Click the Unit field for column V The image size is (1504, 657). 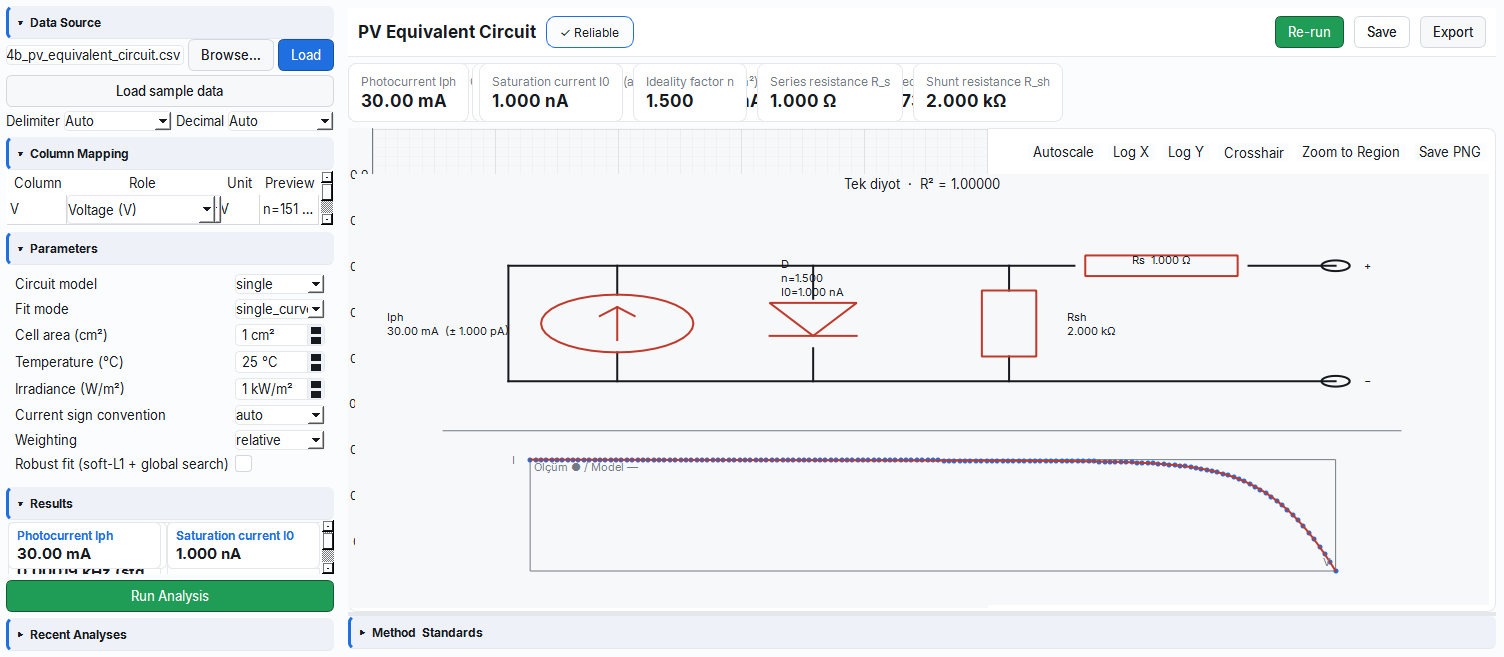tap(238, 210)
